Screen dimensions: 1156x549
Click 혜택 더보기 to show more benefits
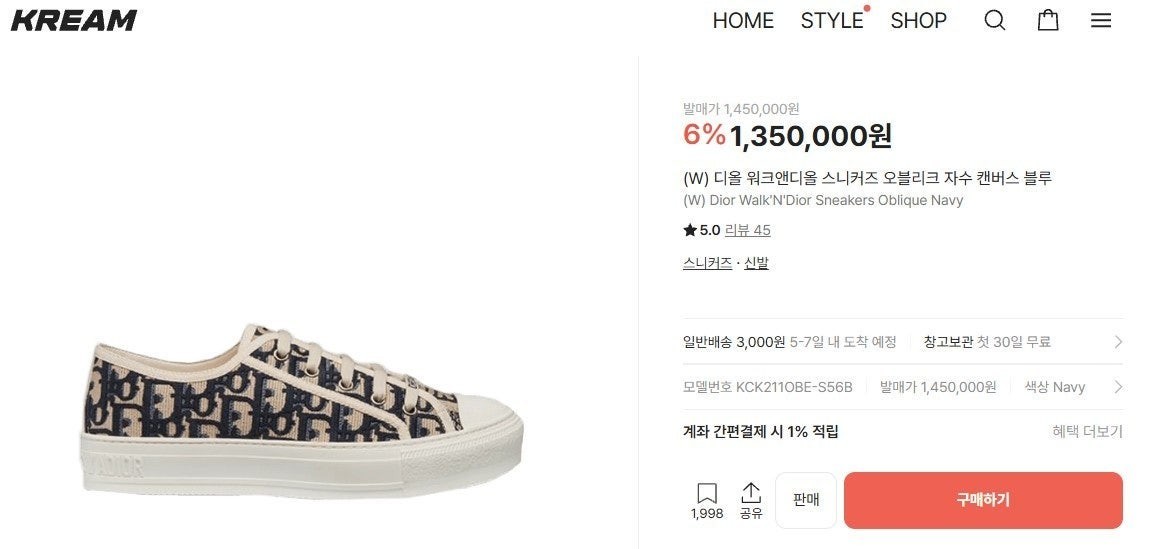[x=1087, y=432]
